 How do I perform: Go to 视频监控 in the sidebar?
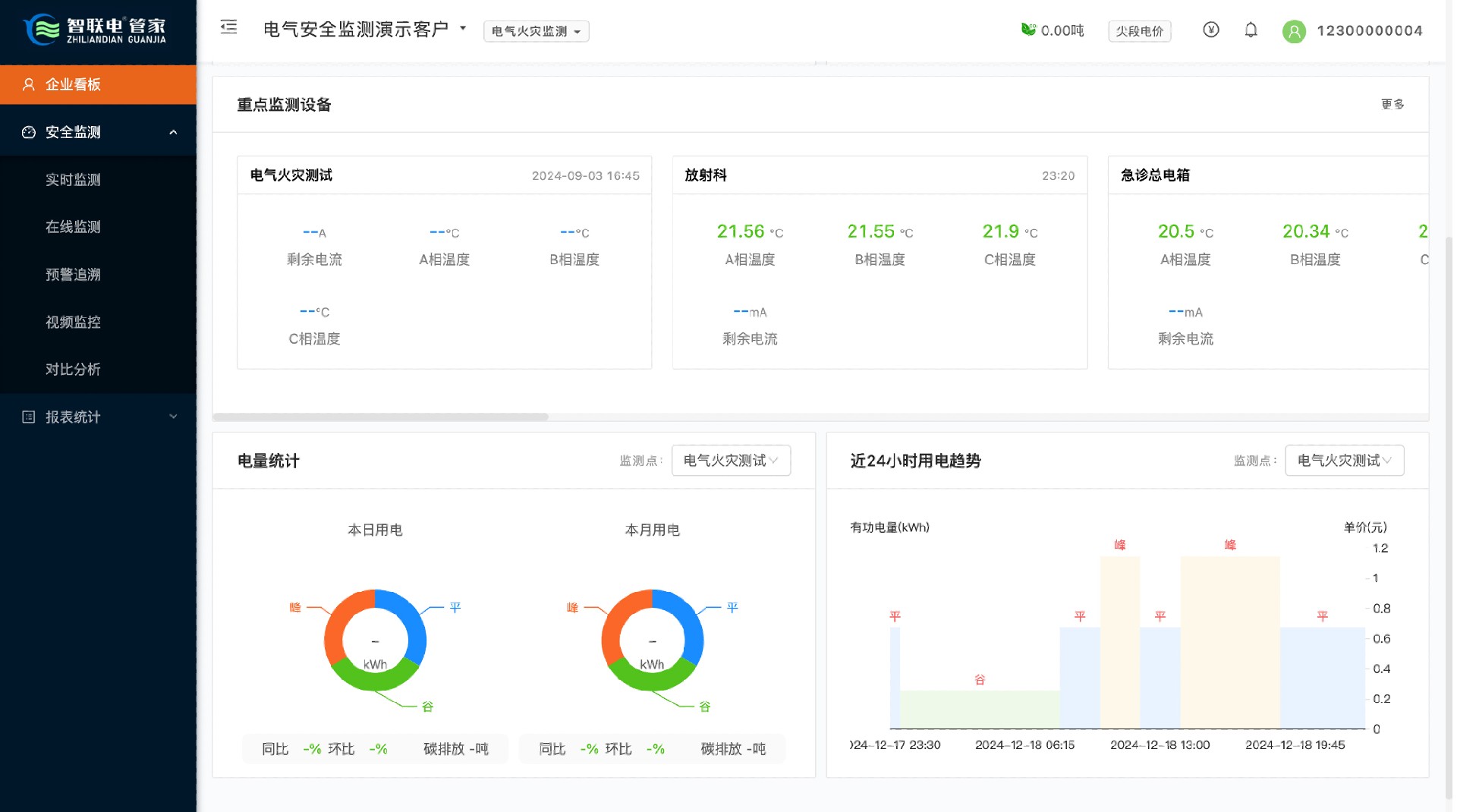pyautogui.click(x=73, y=322)
